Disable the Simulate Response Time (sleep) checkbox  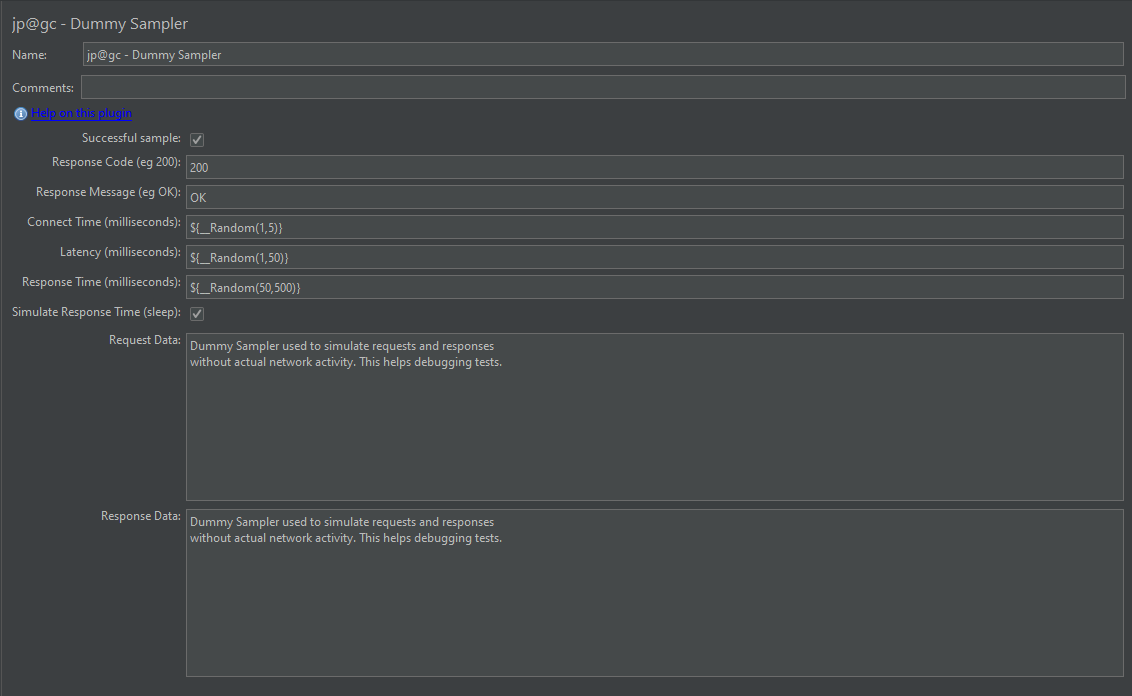197,314
